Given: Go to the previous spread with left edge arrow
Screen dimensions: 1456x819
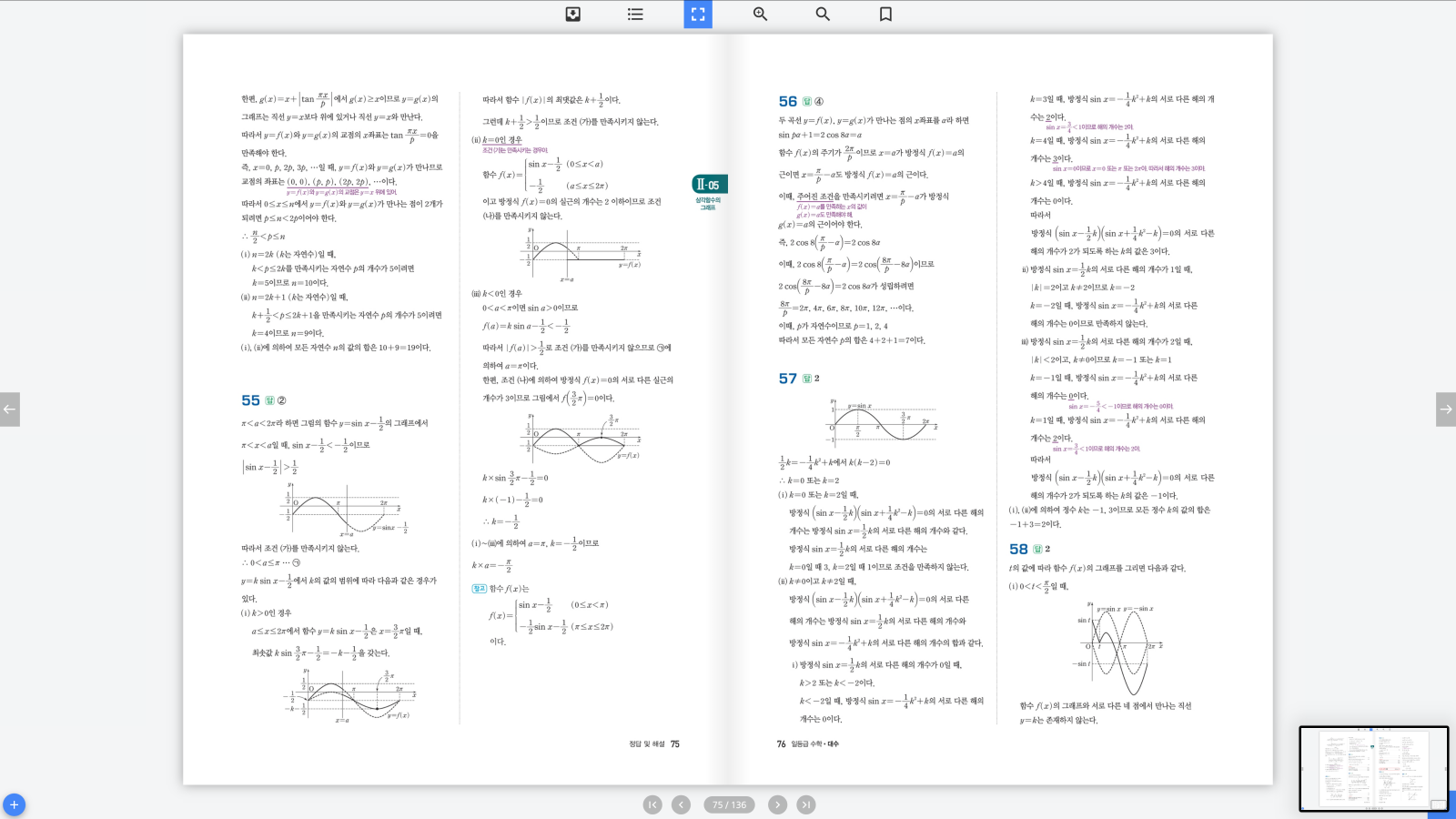Looking at the screenshot, I should pyautogui.click(x=10, y=409).
